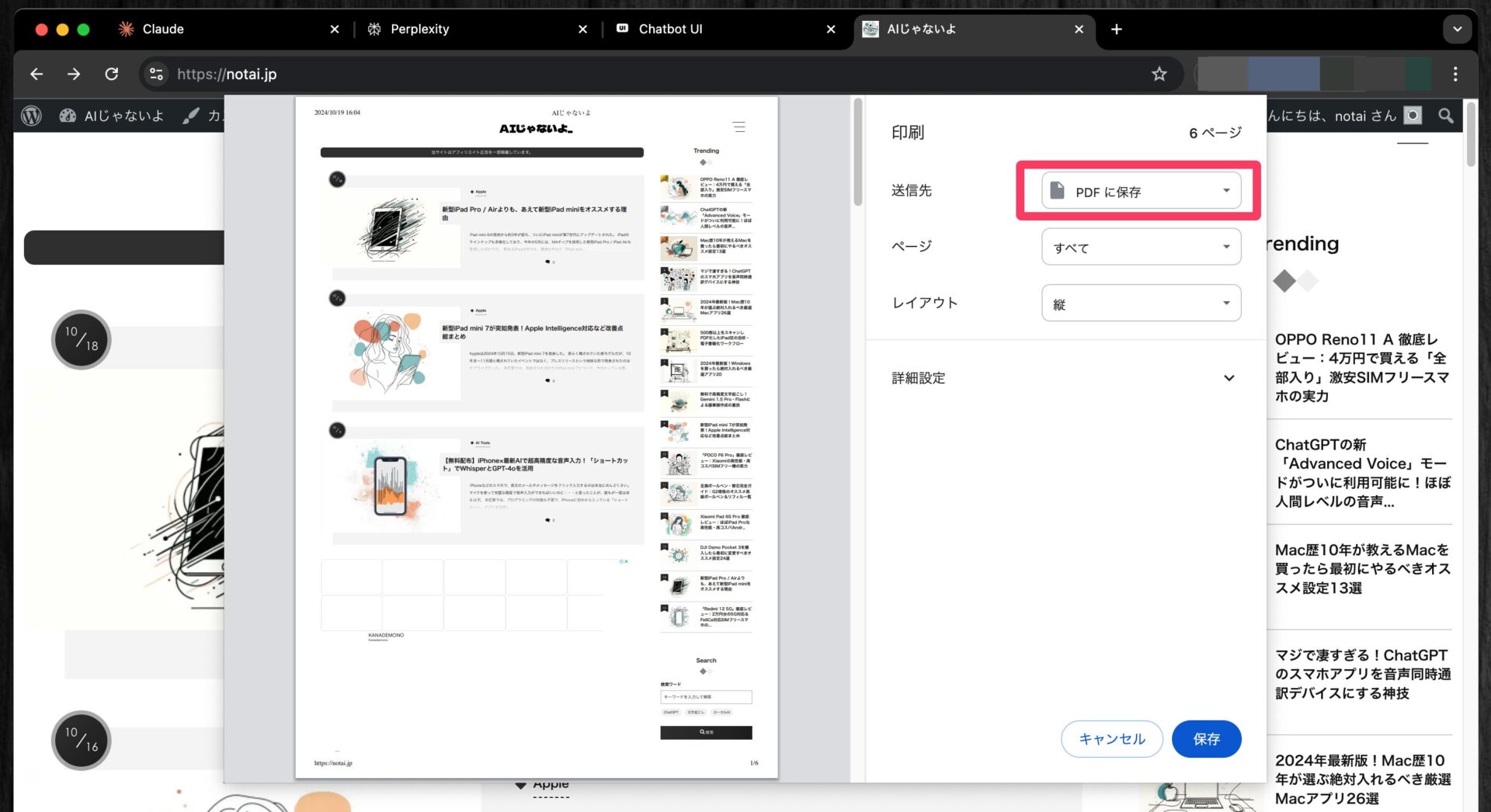Switch to the Claude tab
Screen dimensions: 1491x812
click(163, 29)
